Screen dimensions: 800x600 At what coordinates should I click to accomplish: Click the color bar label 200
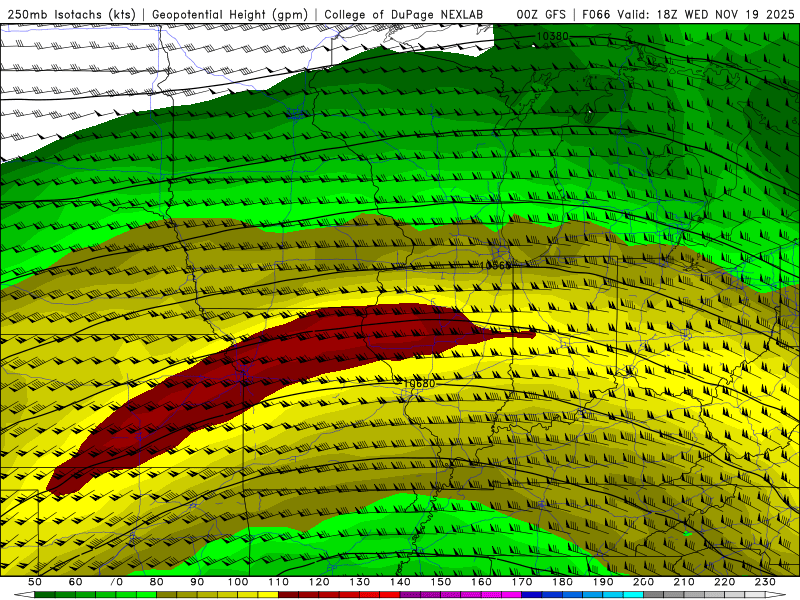coord(644,582)
